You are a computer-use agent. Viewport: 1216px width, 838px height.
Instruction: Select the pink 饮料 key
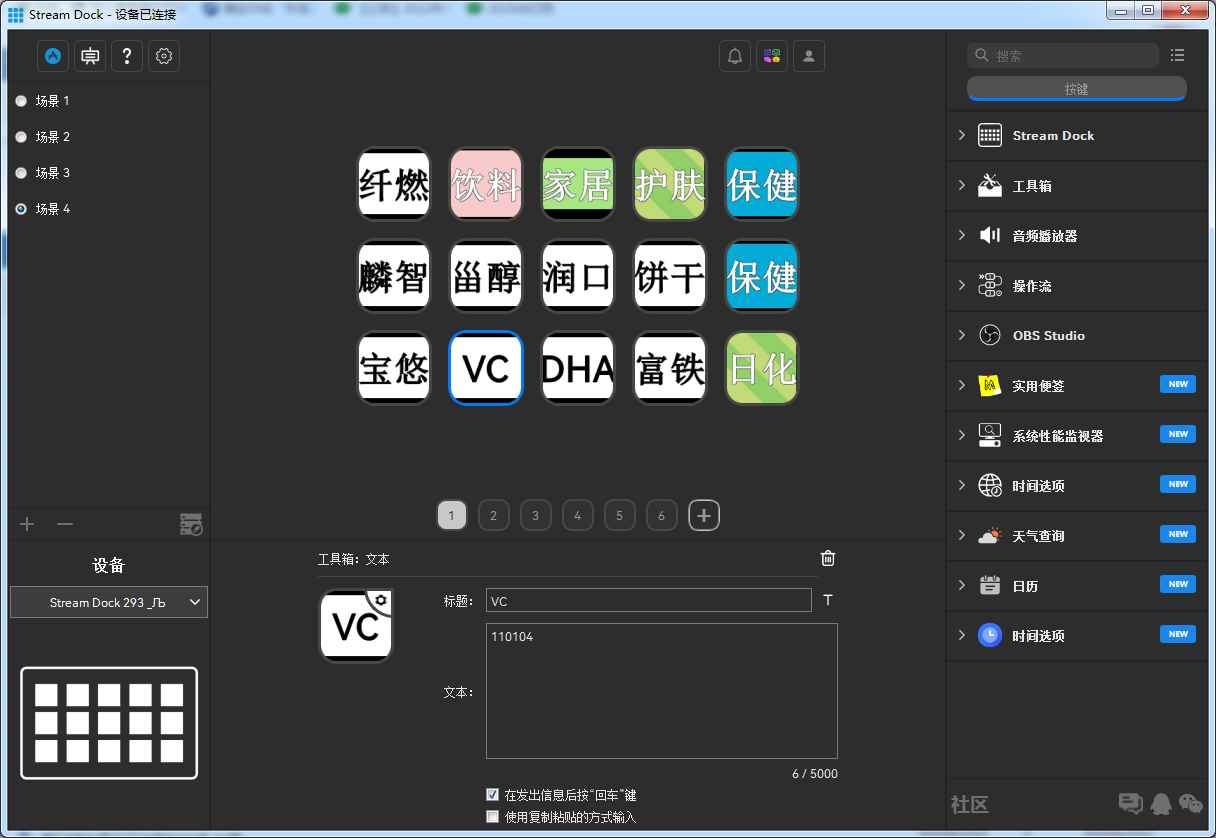coord(486,185)
